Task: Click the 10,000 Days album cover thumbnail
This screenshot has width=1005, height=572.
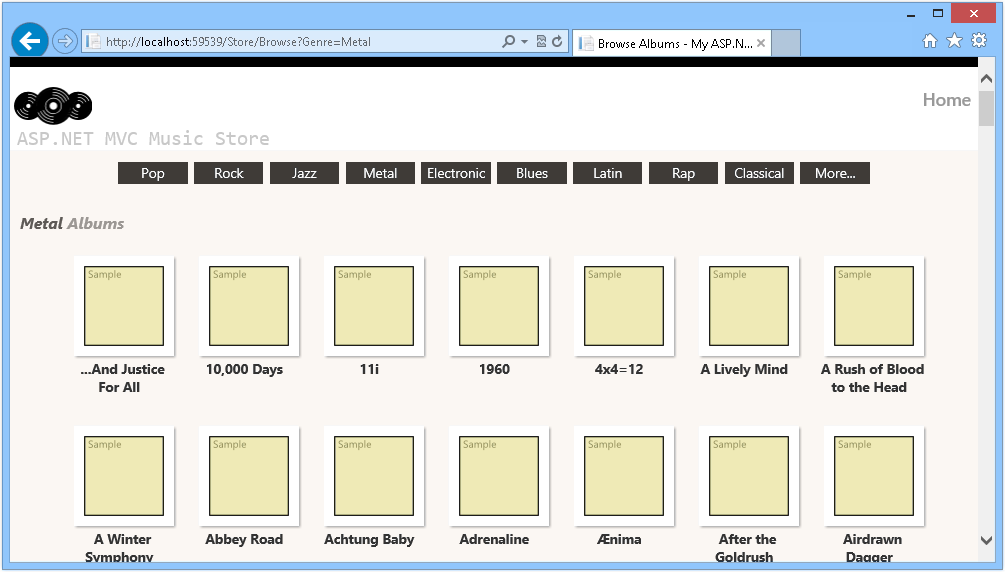Action: 248,306
